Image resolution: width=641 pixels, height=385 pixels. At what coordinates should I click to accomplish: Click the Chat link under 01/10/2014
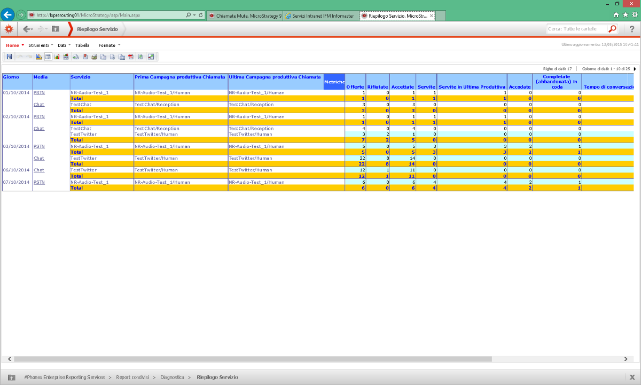pos(39,105)
